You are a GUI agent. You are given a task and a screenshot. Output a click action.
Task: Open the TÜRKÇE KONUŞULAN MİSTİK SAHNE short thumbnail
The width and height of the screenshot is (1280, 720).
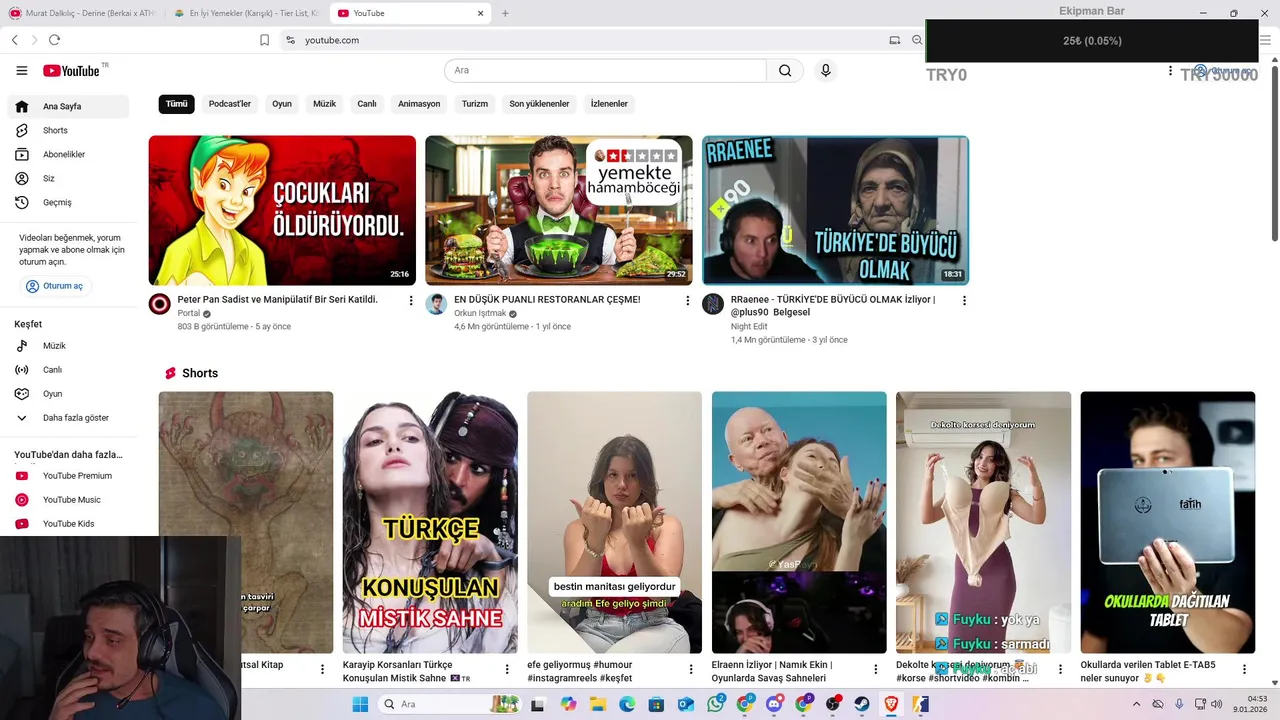(x=430, y=522)
